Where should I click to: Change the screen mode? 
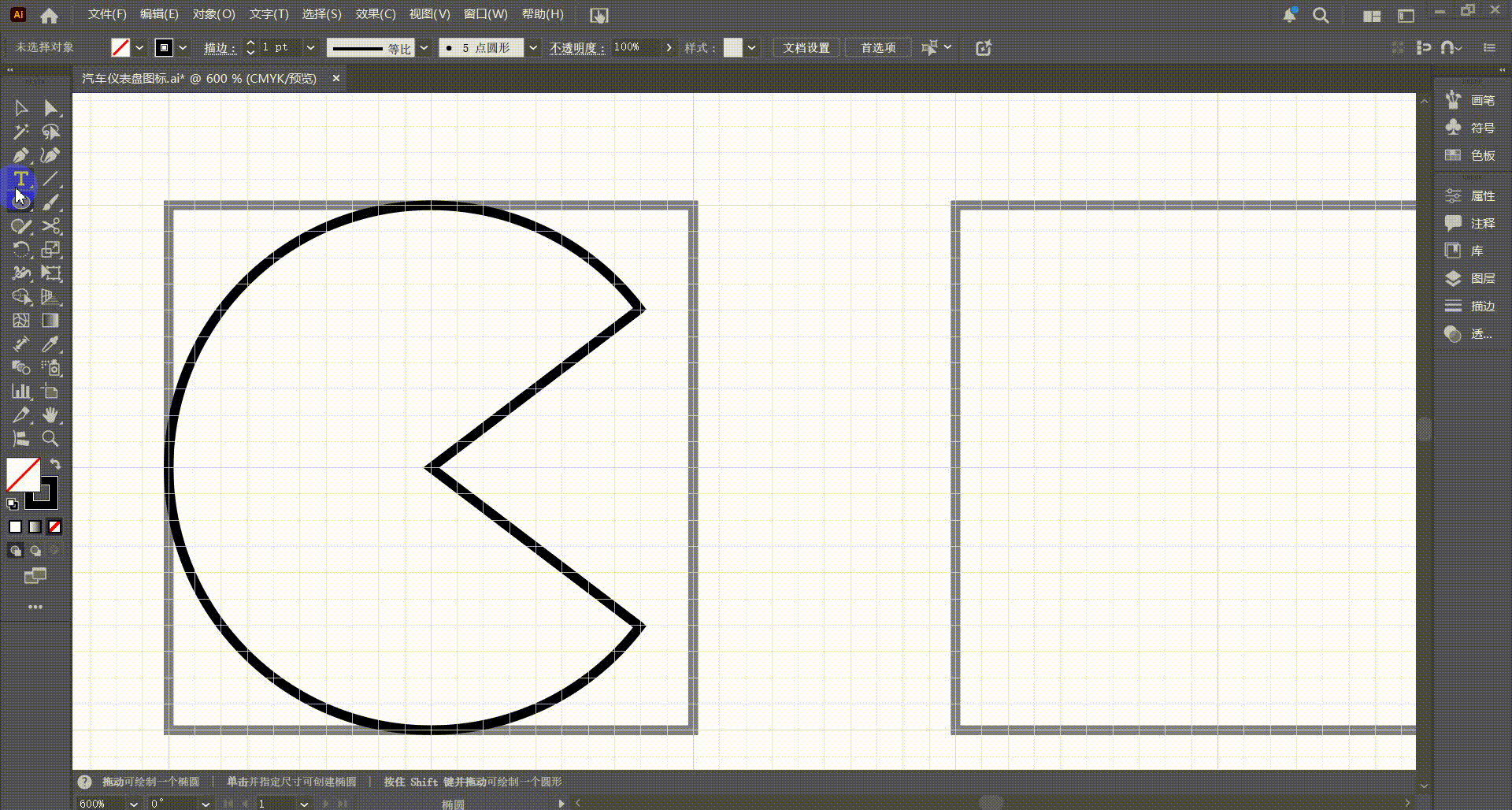click(35, 576)
